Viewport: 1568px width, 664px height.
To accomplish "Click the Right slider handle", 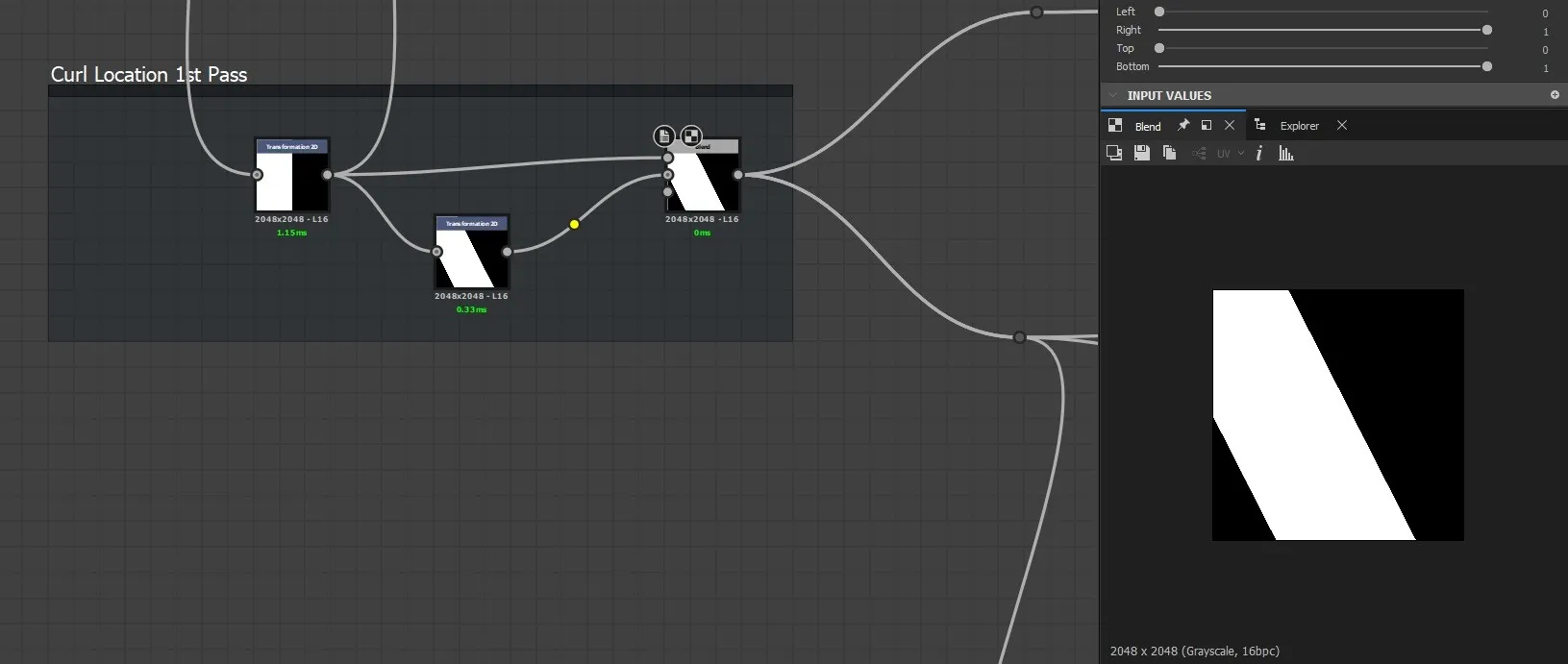I will pos(1487,30).
